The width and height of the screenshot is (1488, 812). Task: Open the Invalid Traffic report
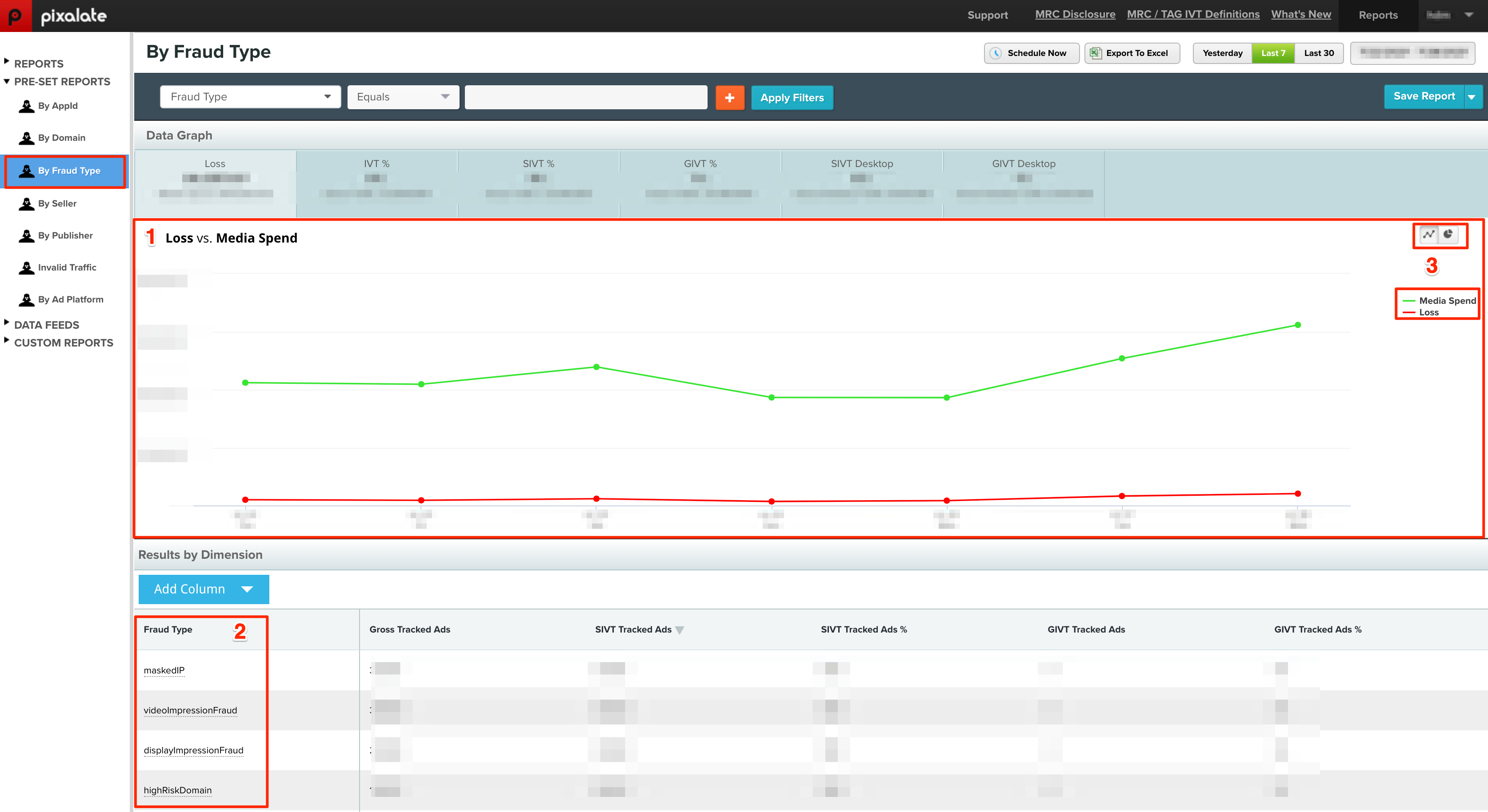(66, 267)
